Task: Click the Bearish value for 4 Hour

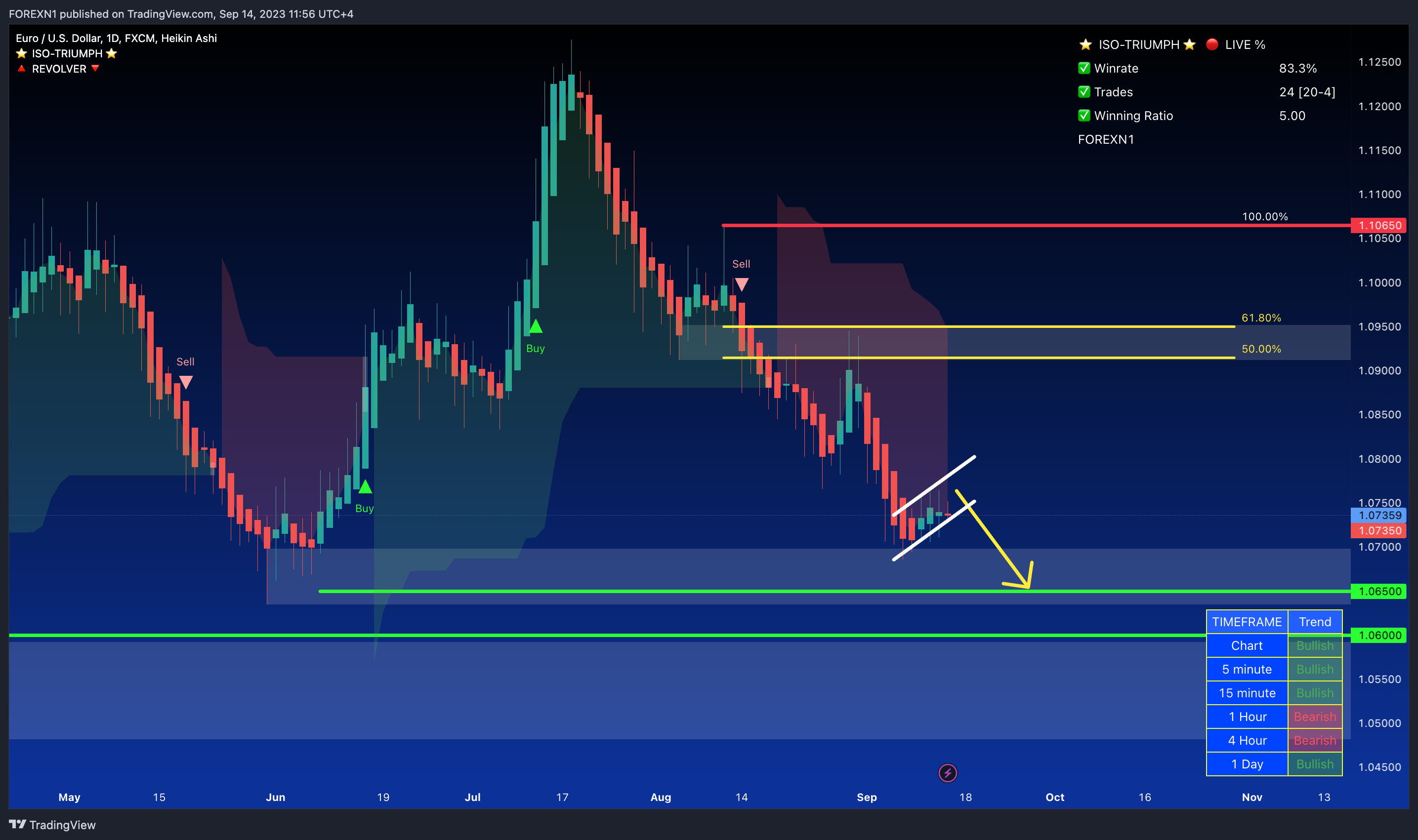Action: point(1315,740)
